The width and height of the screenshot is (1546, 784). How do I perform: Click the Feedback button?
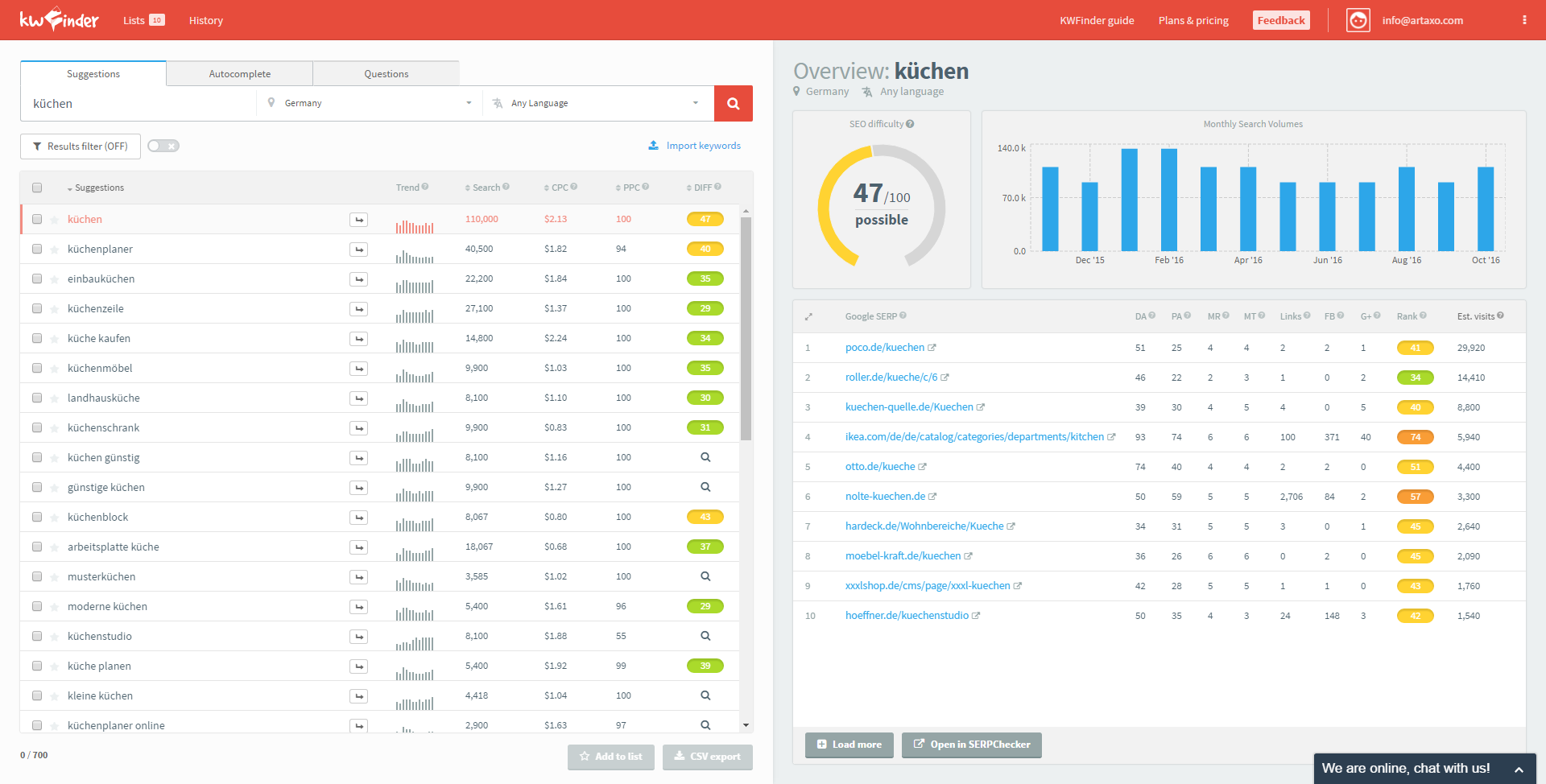[x=1281, y=20]
